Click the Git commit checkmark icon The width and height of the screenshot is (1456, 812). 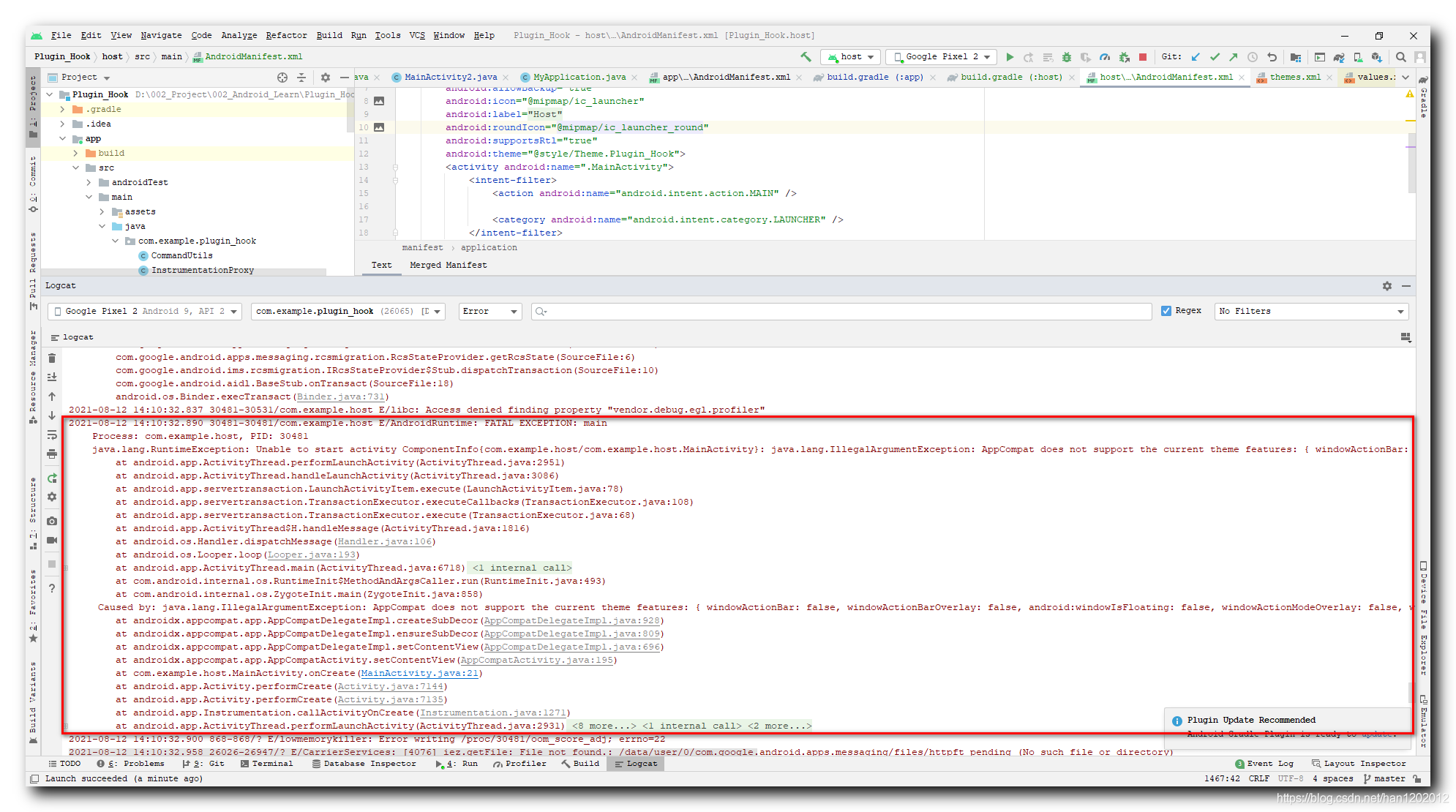[1215, 57]
